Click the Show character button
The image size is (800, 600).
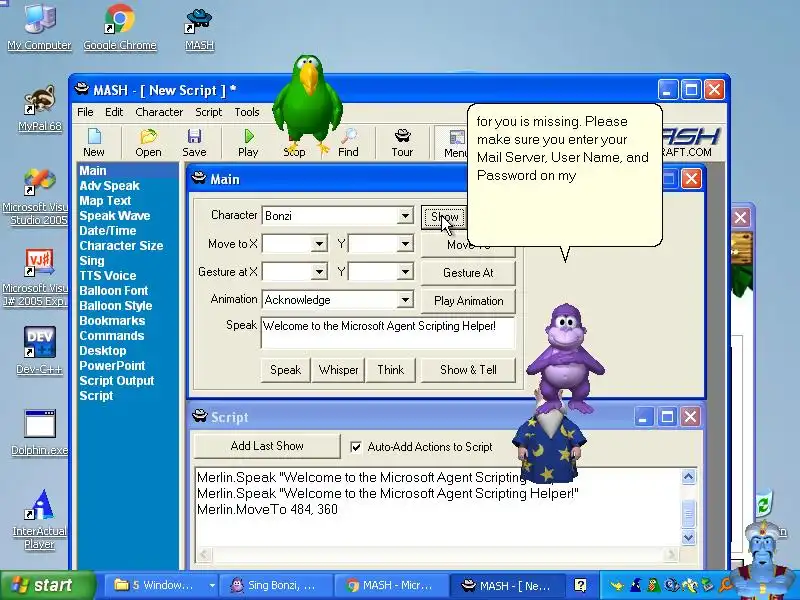point(444,217)
